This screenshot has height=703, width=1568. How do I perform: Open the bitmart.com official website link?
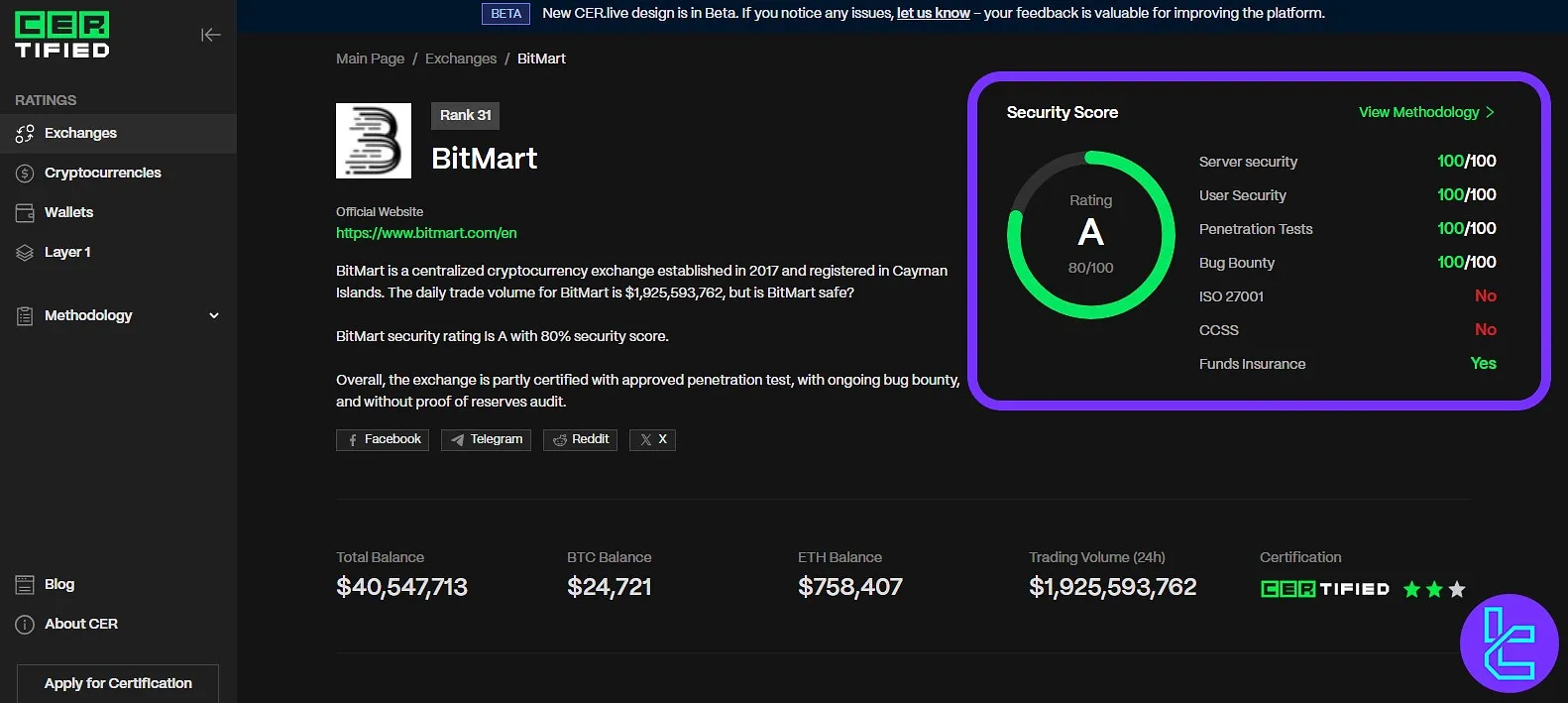point(426,233)
